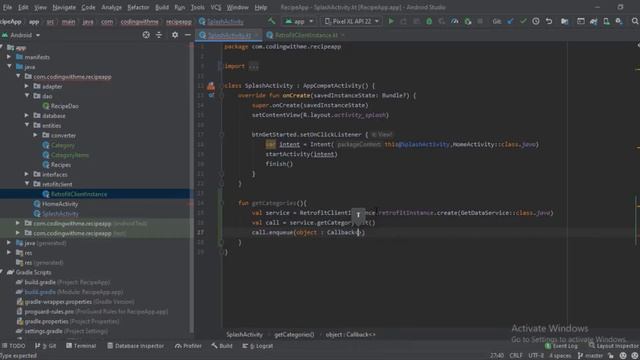
Task: Expand the converter package
Action: pyautogui.click(x=36, y=135)
